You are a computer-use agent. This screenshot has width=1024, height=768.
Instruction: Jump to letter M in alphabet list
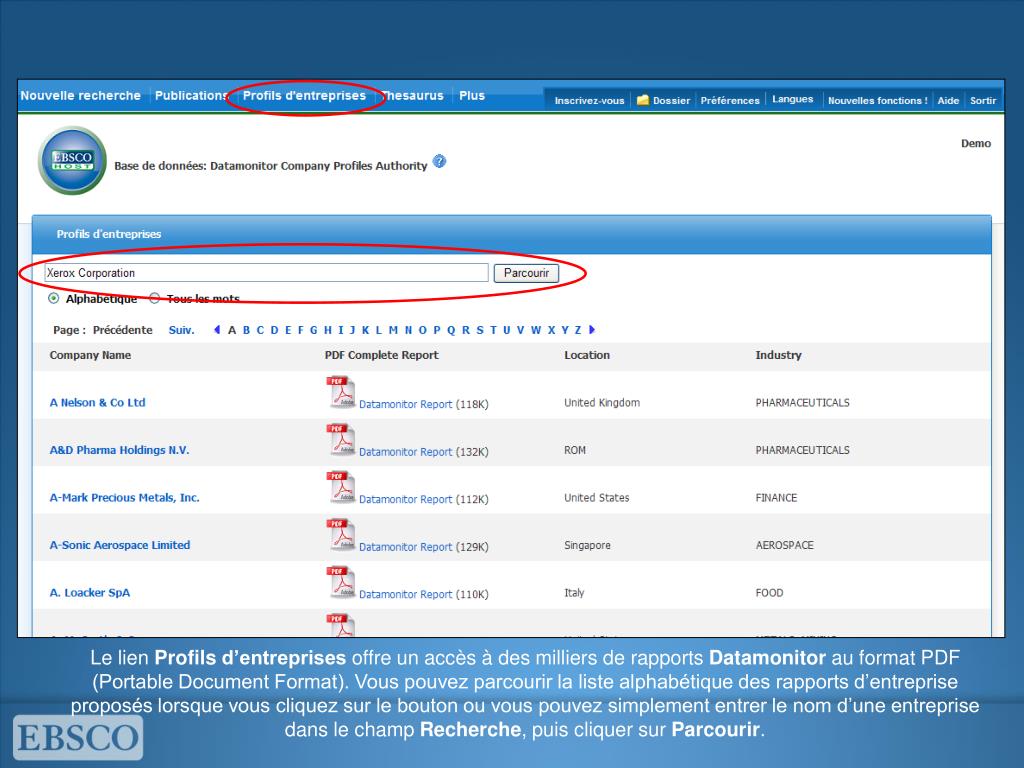point(393,330)
